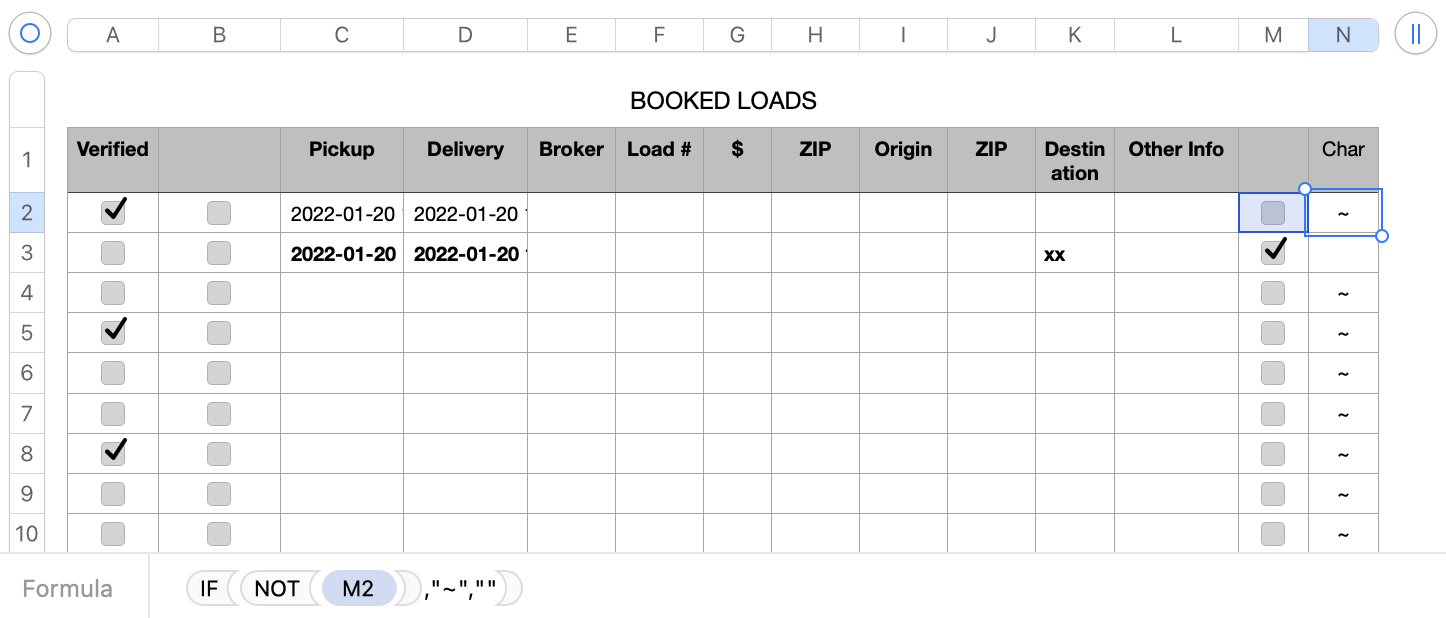Click the Broker header cell

pos(571,150)
